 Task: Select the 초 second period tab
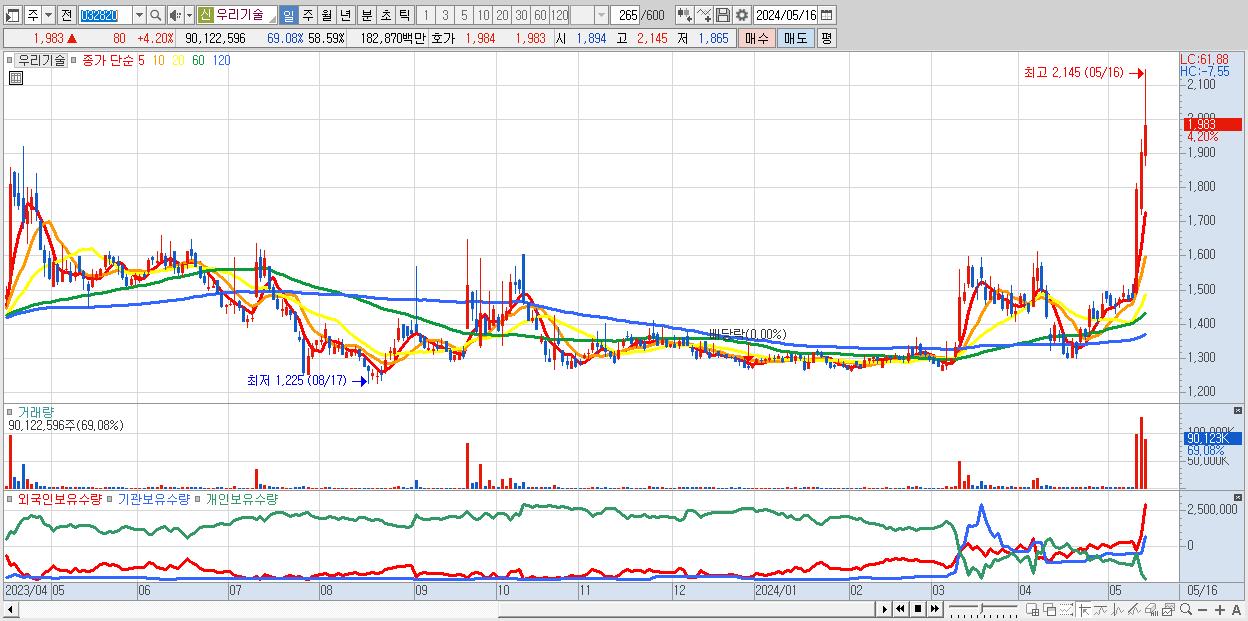pyautogui.click(x=385, y=15)
